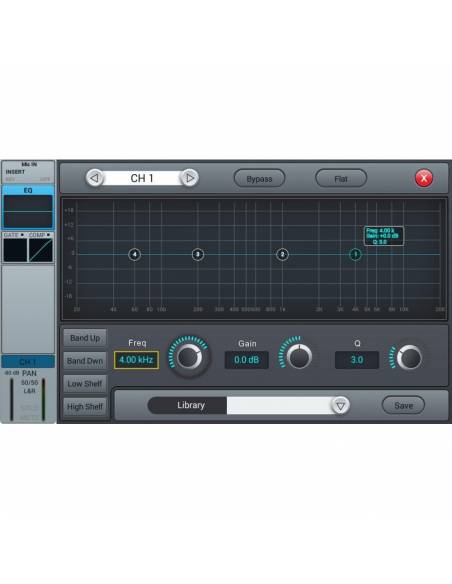
Task: Select the Freq value field 4.00 kHz
Action: [136, 360]
